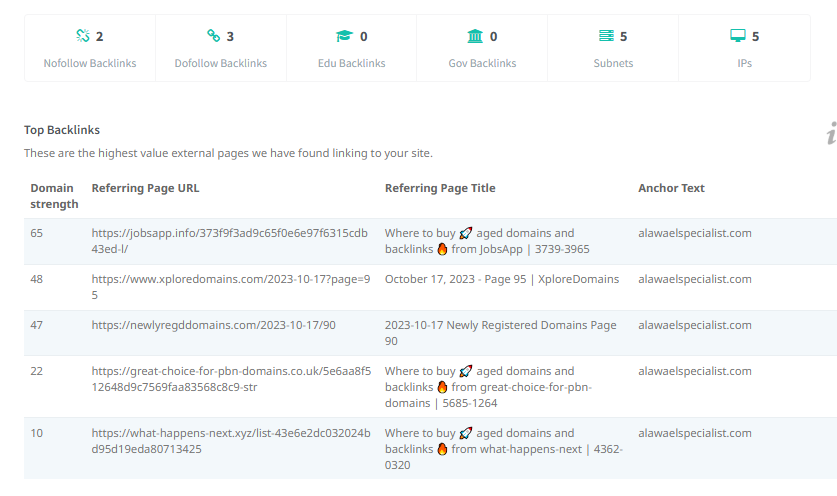The height and width of the screenshot is (496, 837).
Task: Click the IPs monitor icon
Action: [x=738, y=36]
